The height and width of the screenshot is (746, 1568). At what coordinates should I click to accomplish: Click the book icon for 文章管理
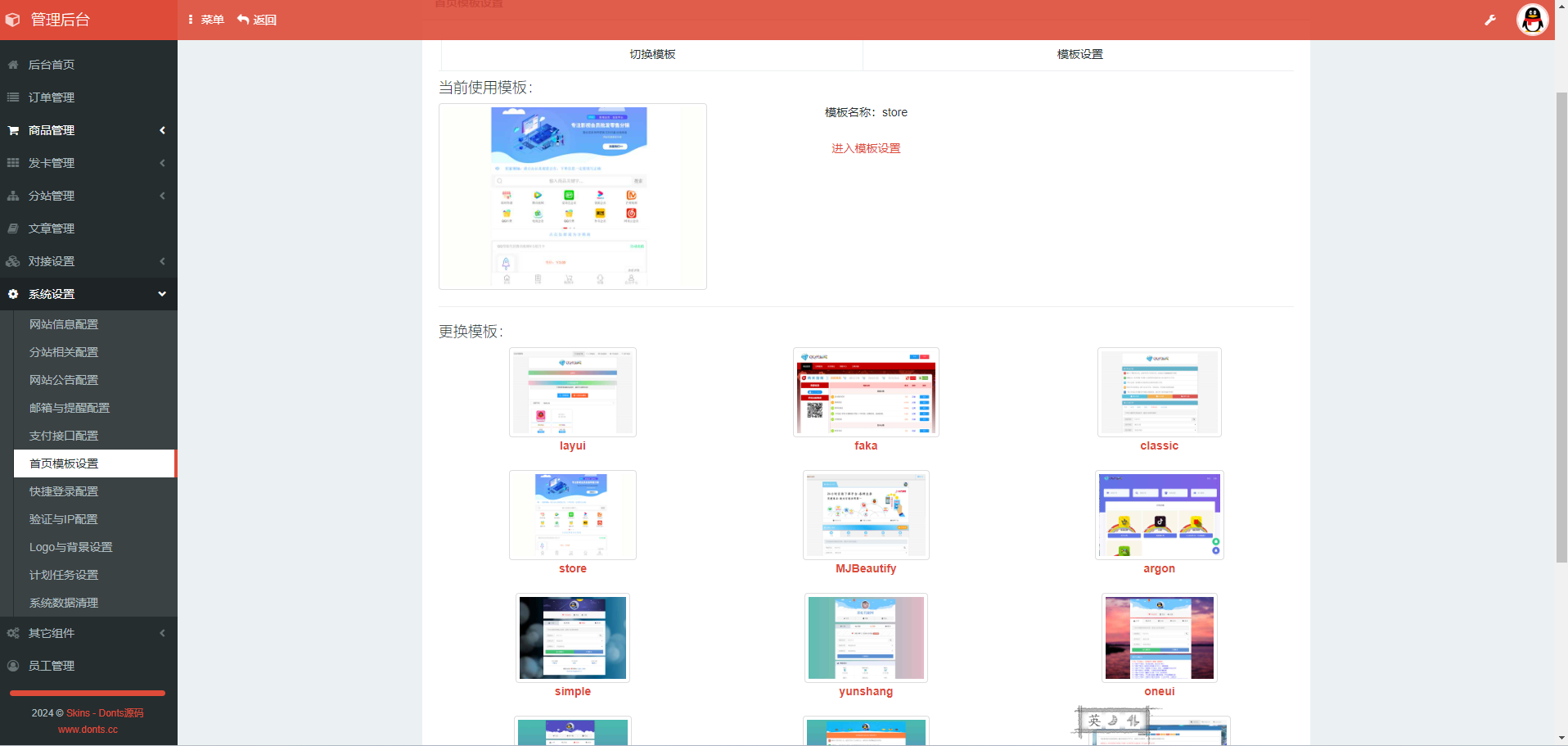coord(13,228)
